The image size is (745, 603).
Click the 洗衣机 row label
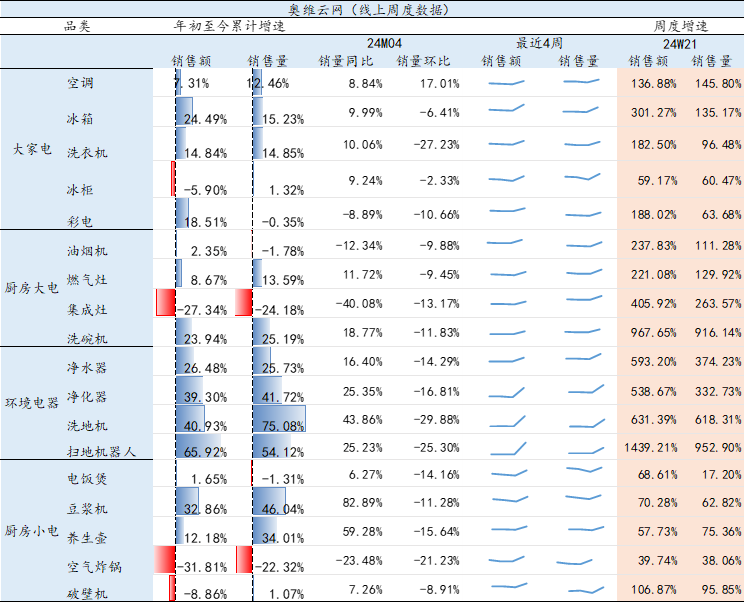(87, 153)
